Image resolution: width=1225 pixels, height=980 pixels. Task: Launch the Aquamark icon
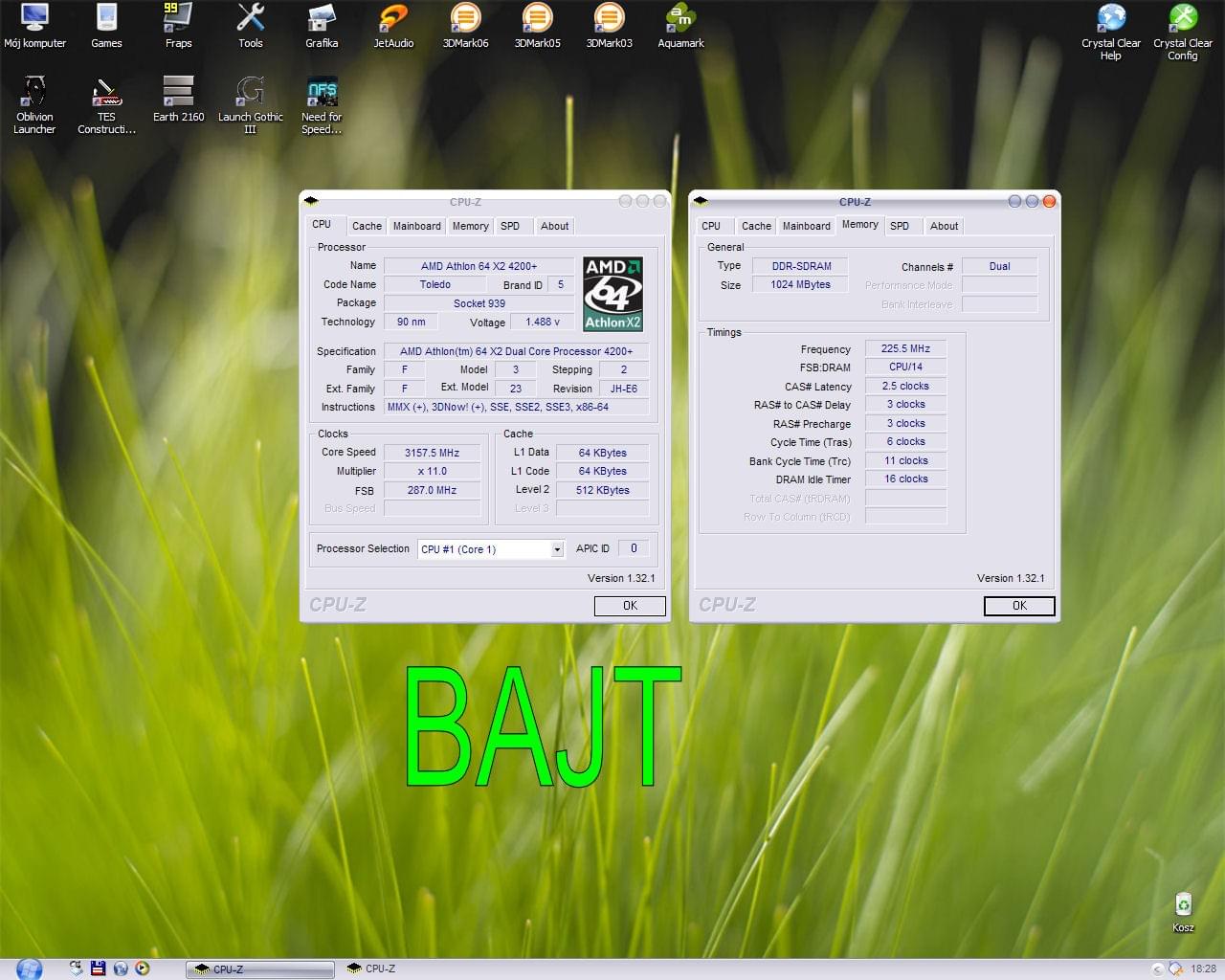680,26
